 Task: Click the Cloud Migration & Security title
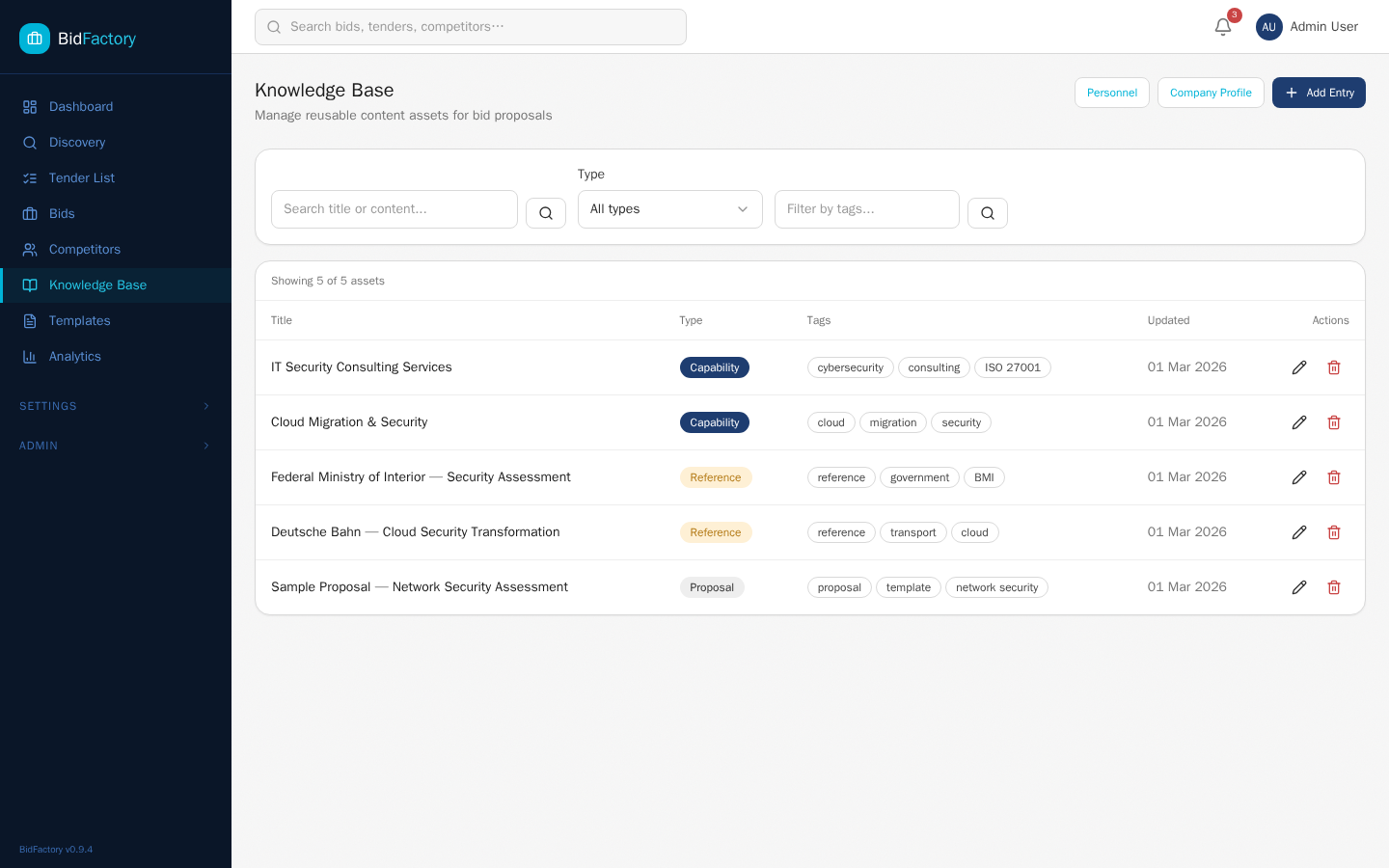pos(349,422)
